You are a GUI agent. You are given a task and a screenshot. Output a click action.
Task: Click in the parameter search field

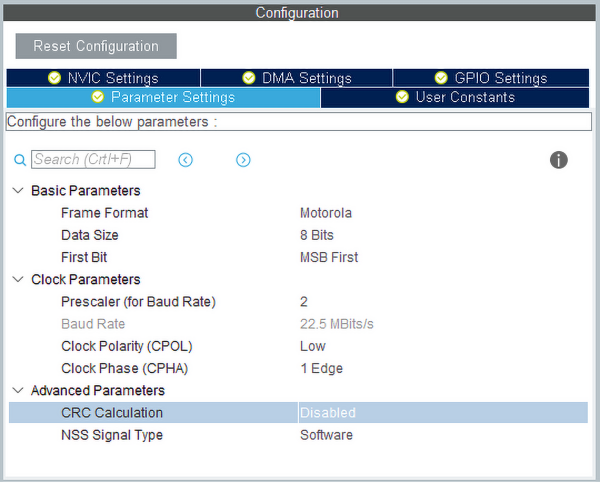point(94,160)
